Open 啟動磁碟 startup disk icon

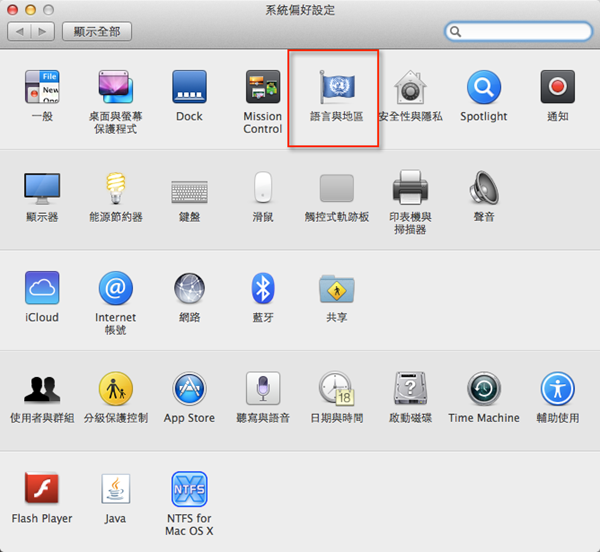(x=410, y=388)
